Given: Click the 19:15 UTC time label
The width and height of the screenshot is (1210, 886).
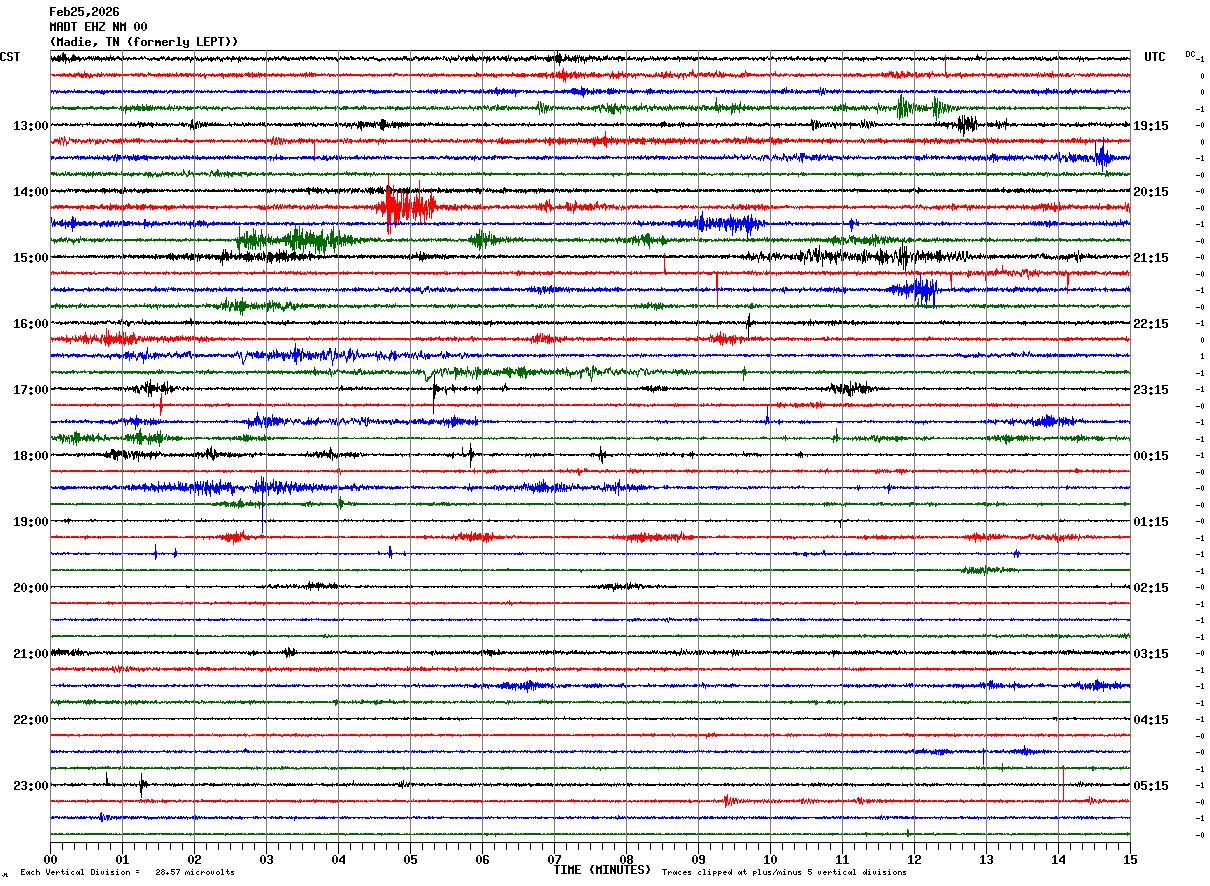Looking at the screenshot, I should coord(1151,126).
